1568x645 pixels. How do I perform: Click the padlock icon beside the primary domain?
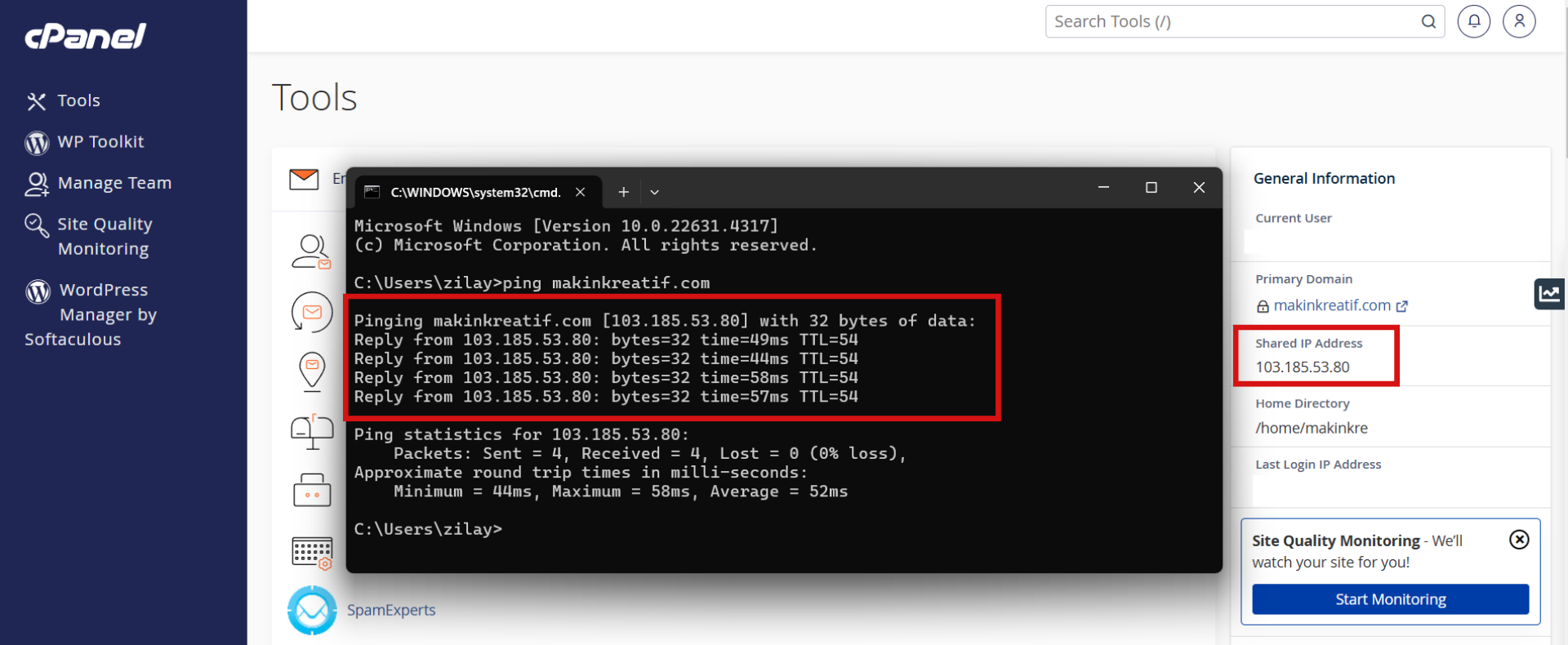(x=1263, y=306)
